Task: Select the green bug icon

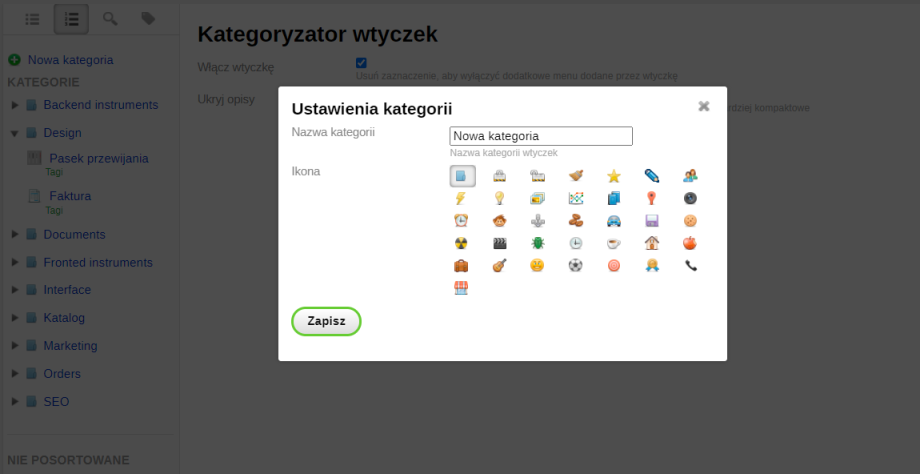Action: click(537, 243)
